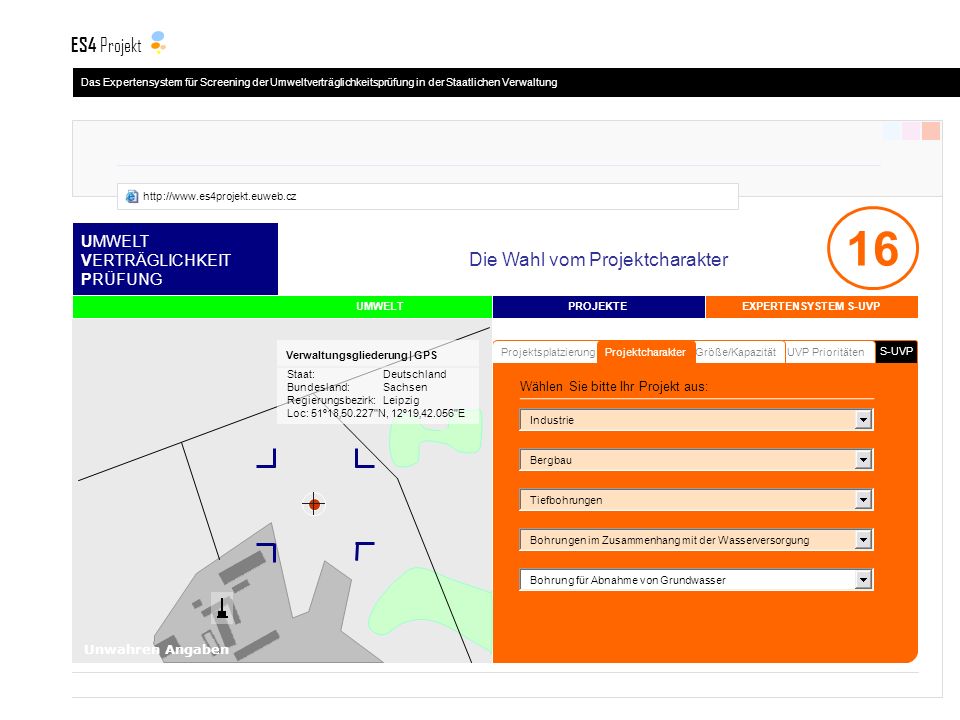Select the Industrie combo box field
Screen dimensions: 960x720
(696, 420)
